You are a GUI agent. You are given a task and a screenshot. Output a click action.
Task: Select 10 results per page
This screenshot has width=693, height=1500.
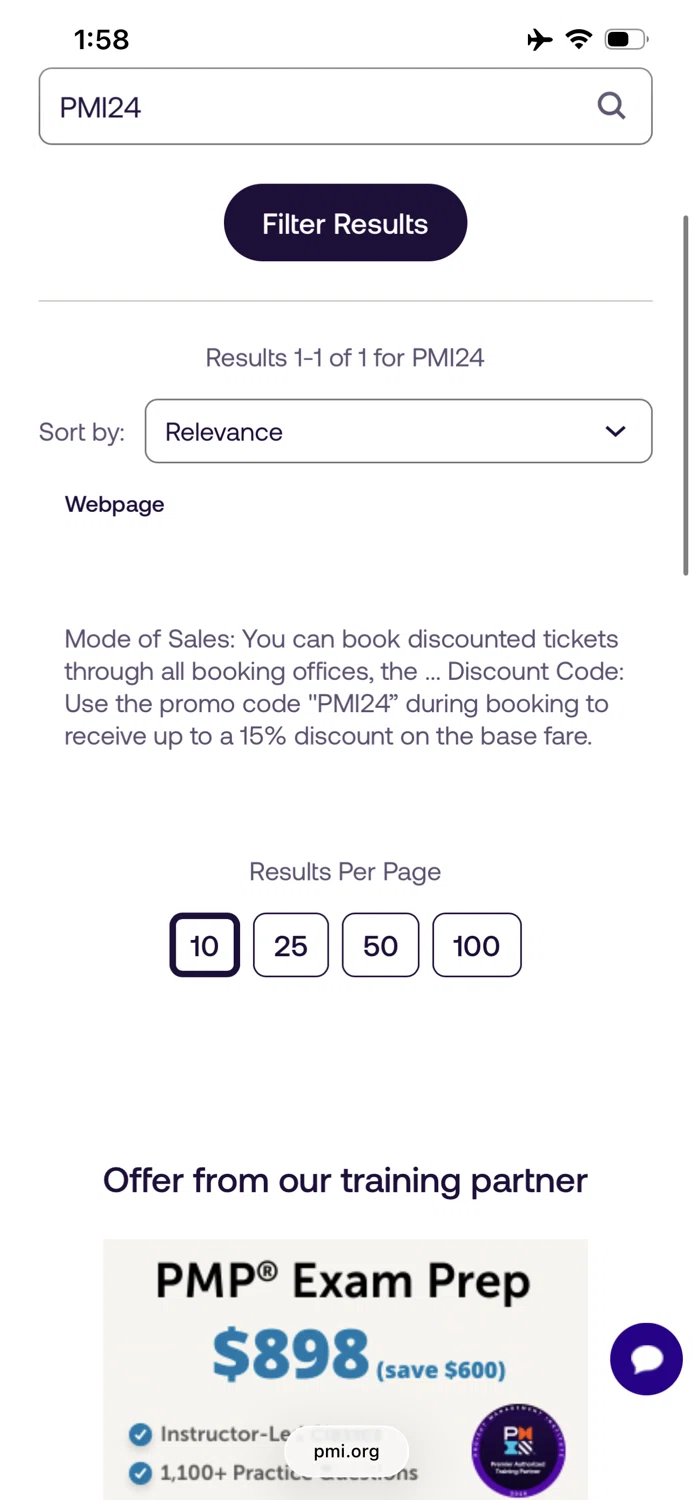click(x=204, y=945)
